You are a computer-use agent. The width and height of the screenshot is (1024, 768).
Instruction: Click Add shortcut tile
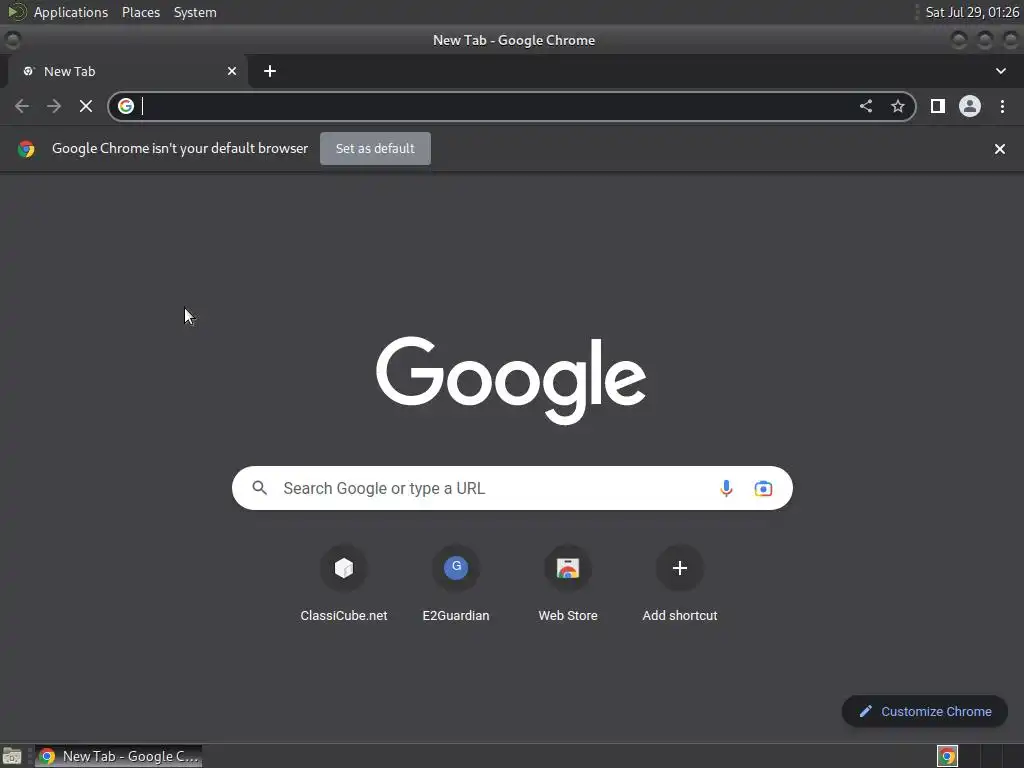point(680,584)
